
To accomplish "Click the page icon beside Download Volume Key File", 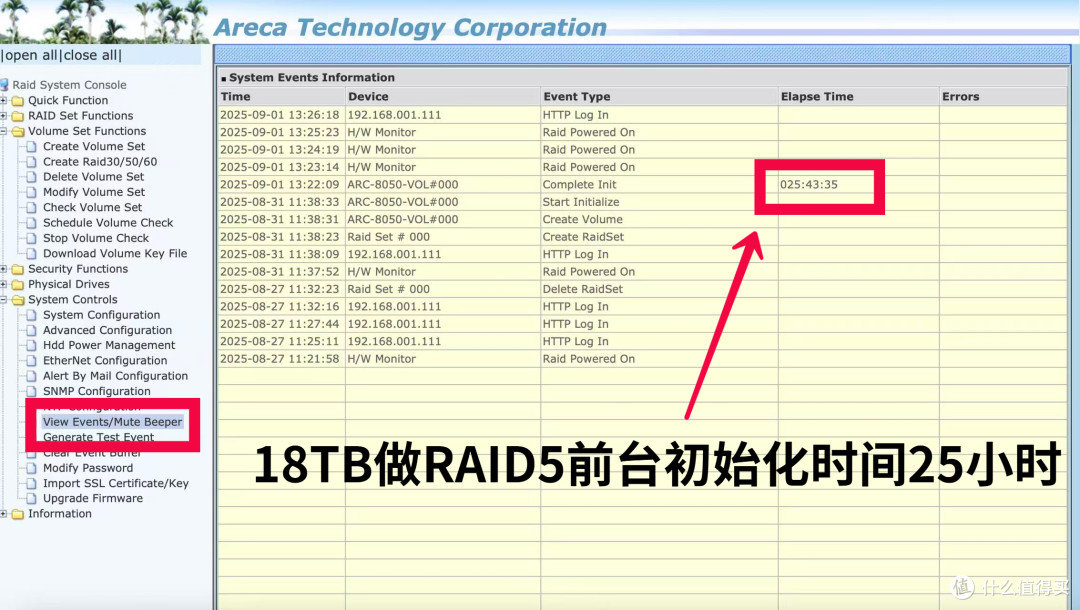I will 31,253.
